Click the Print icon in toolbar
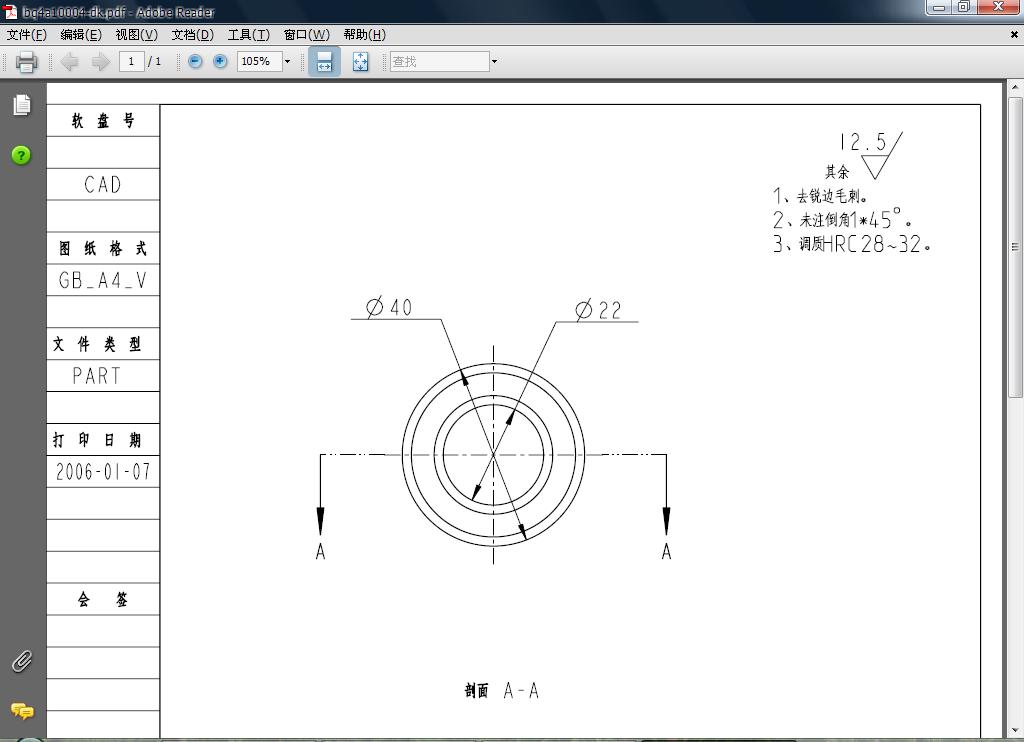The height and width of the screenshot is (742, 1024). (26, 61)
